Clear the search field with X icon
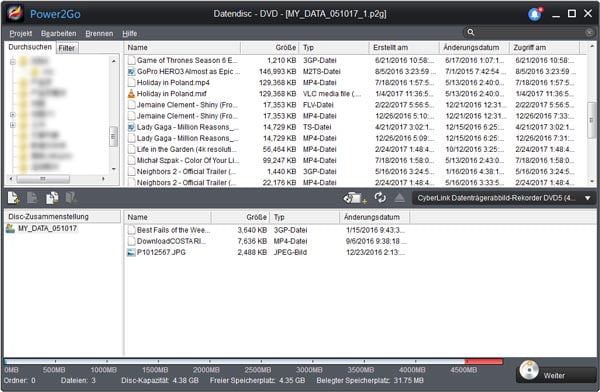The image size is (600, 392). pos(589,33)
